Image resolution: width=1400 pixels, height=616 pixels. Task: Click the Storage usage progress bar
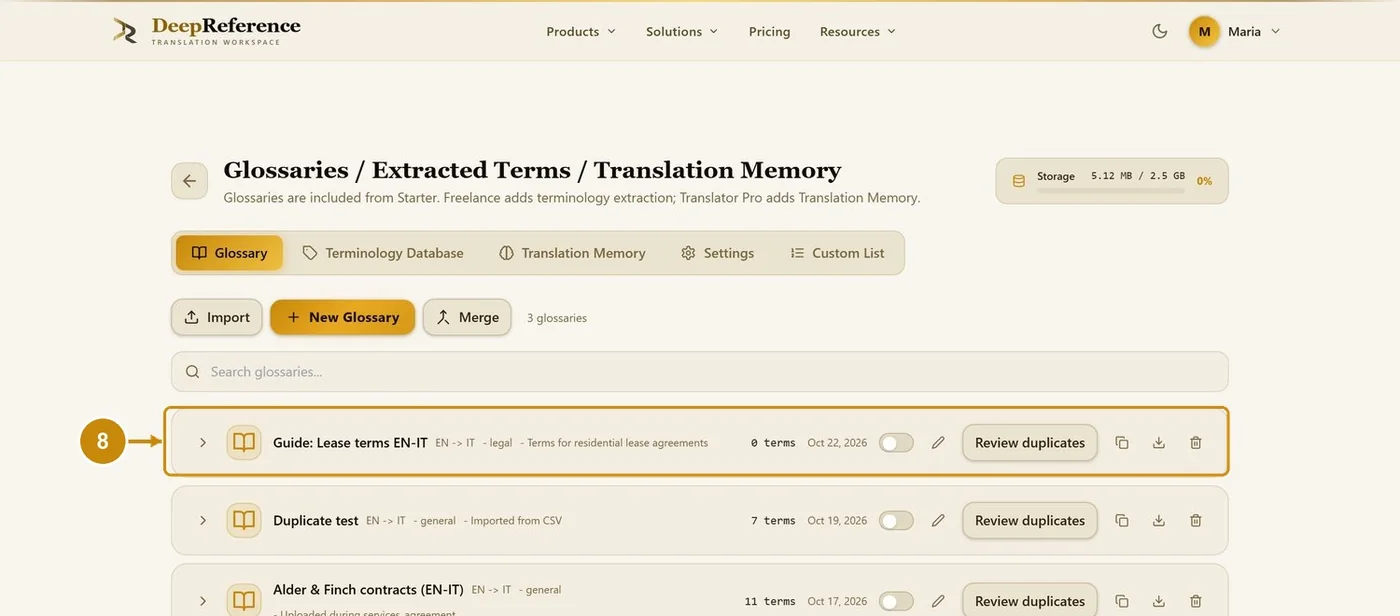(x=1110, y=189)
